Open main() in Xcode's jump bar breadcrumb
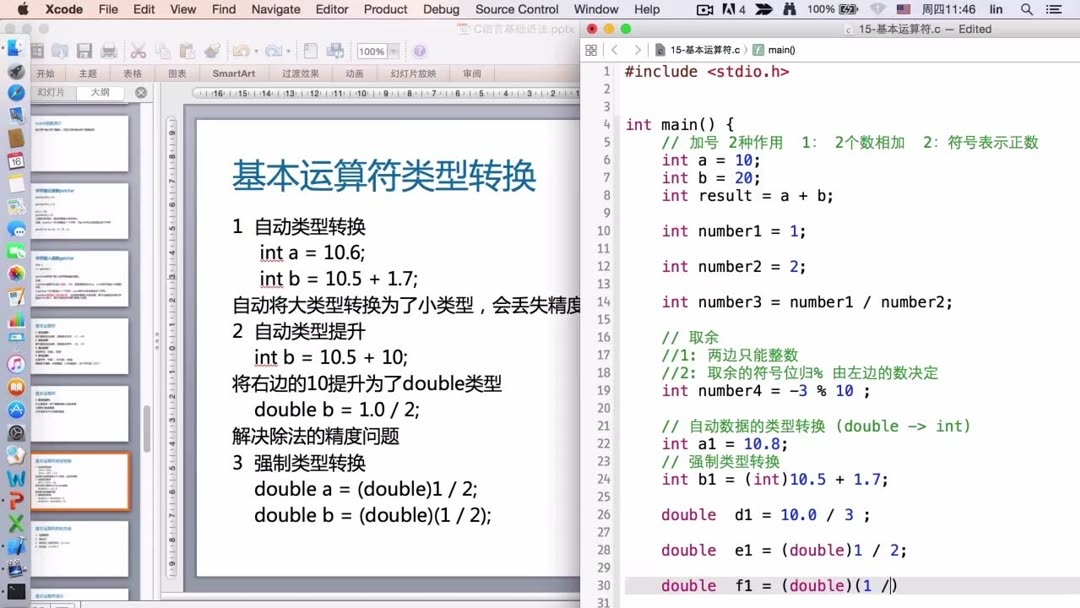The image size is (1080, 608). [783, 48]
